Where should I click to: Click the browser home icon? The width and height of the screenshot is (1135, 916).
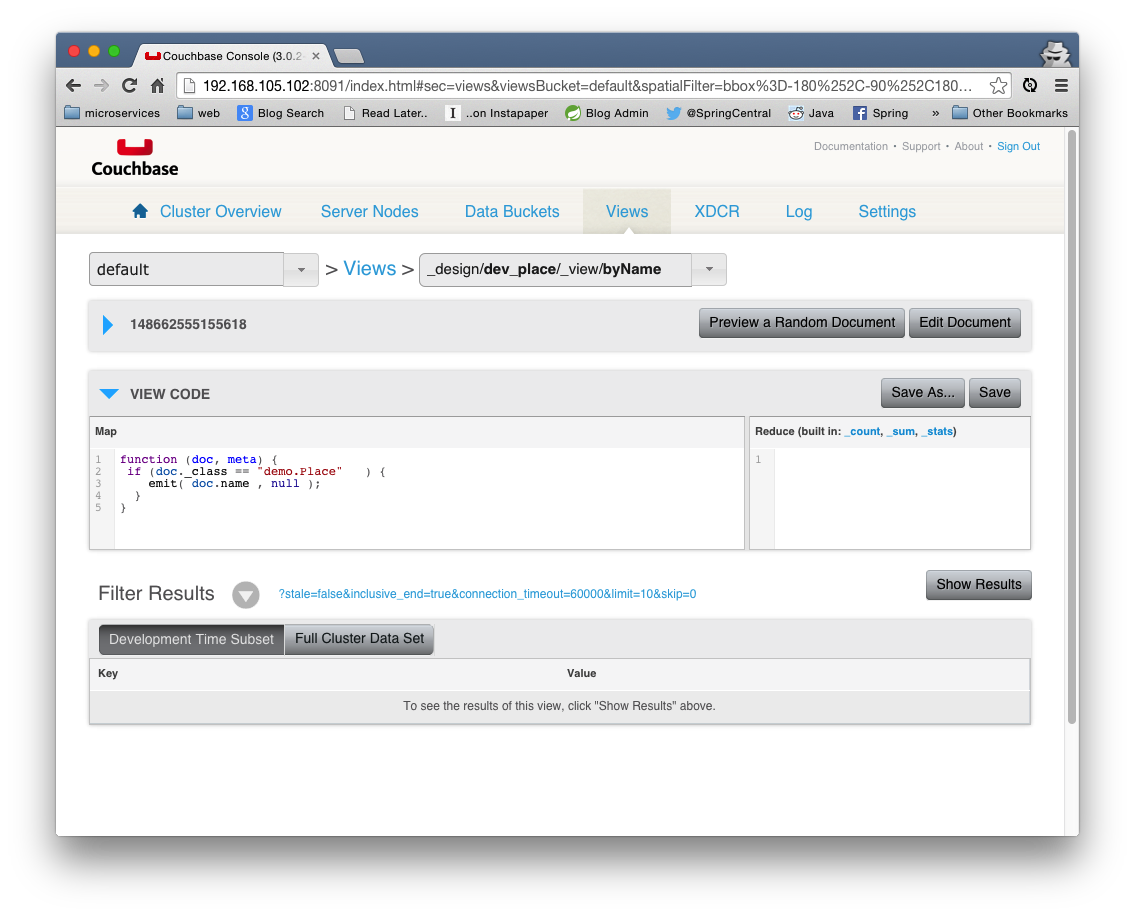[x=157, y=85]
